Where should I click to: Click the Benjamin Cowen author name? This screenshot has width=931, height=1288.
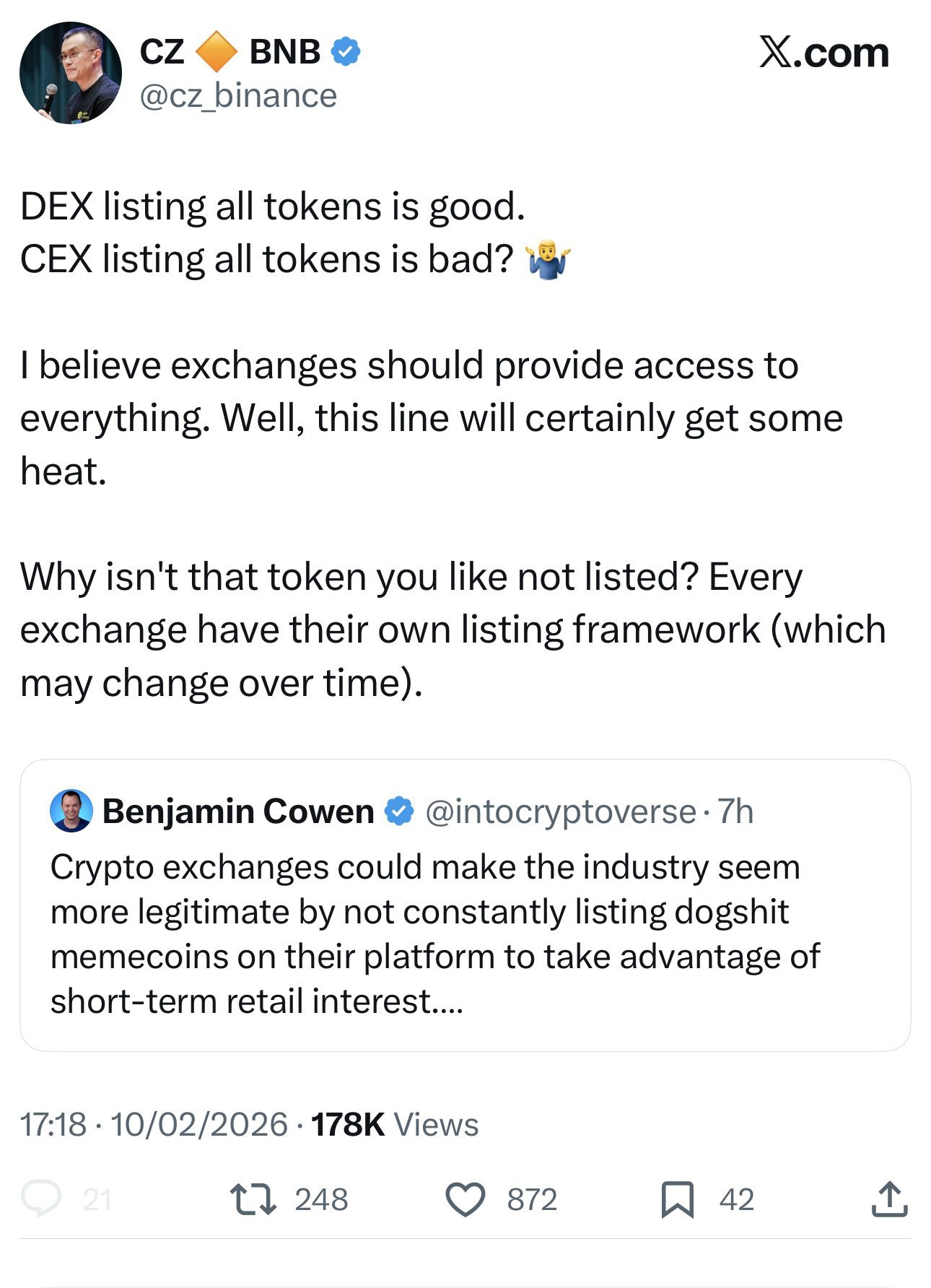tap(238, 811)
